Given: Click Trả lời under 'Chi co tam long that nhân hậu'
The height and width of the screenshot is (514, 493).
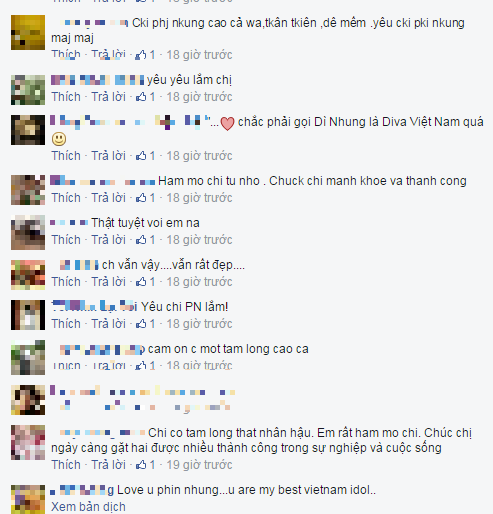Looking at the screenshot, I should pyautogui.click(x=109, y=465).
